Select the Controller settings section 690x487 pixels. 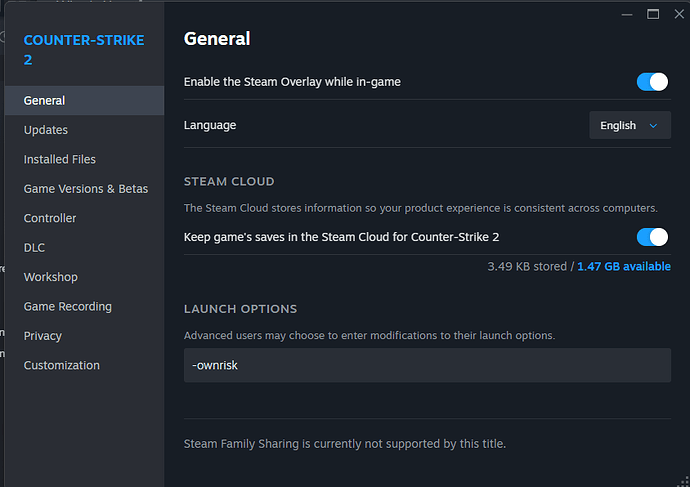tap(50, 218)
